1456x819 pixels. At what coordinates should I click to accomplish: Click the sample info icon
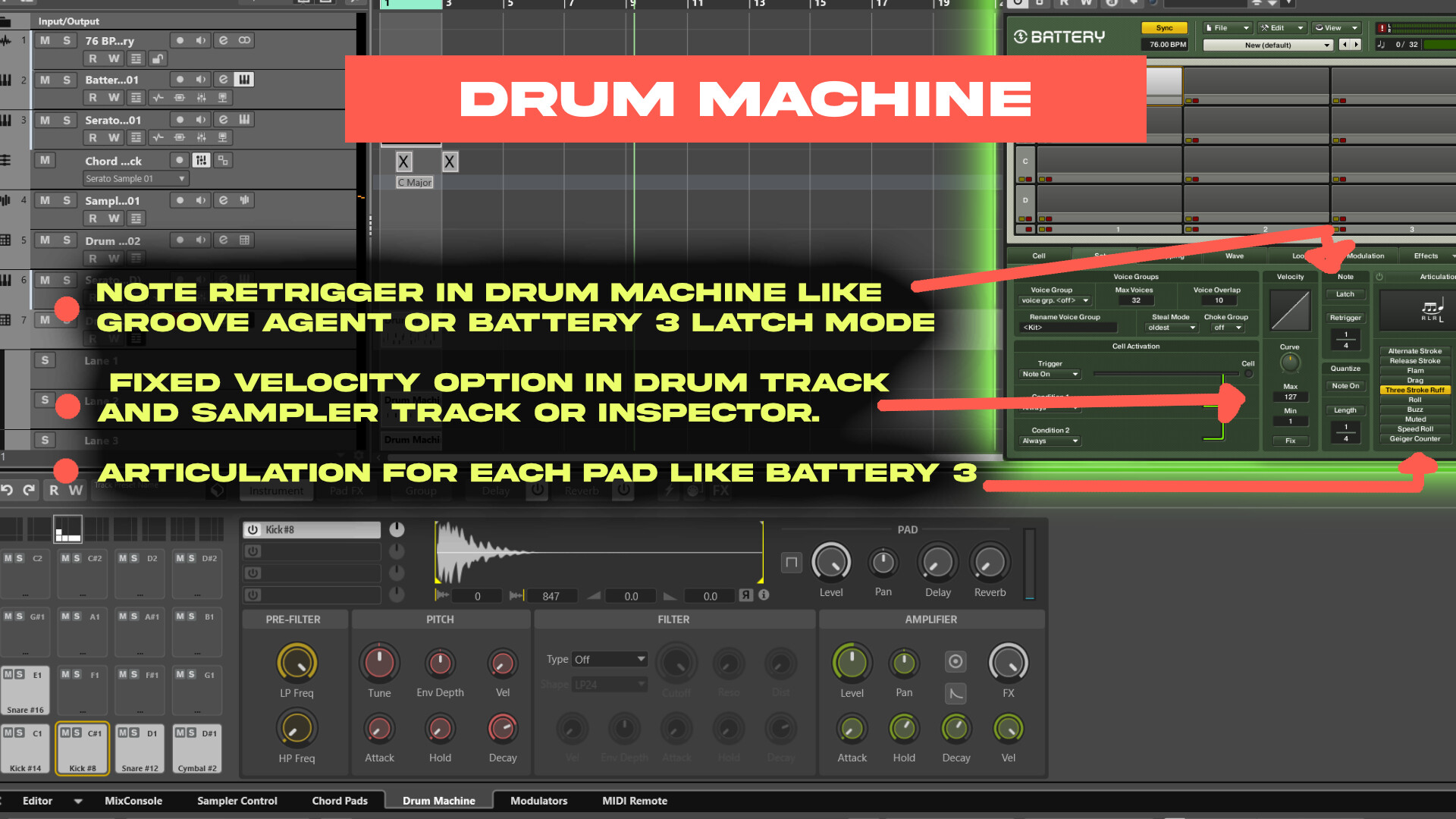[x=764, y=595]
